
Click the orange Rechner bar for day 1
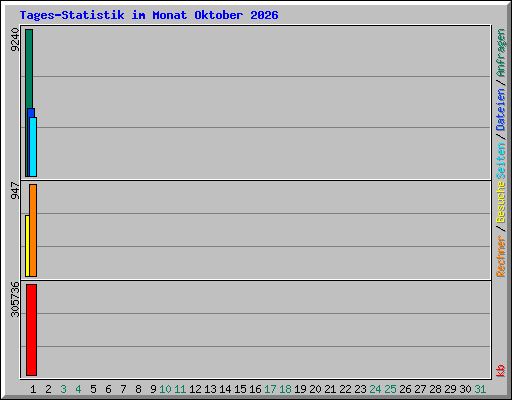coord(33,230)
